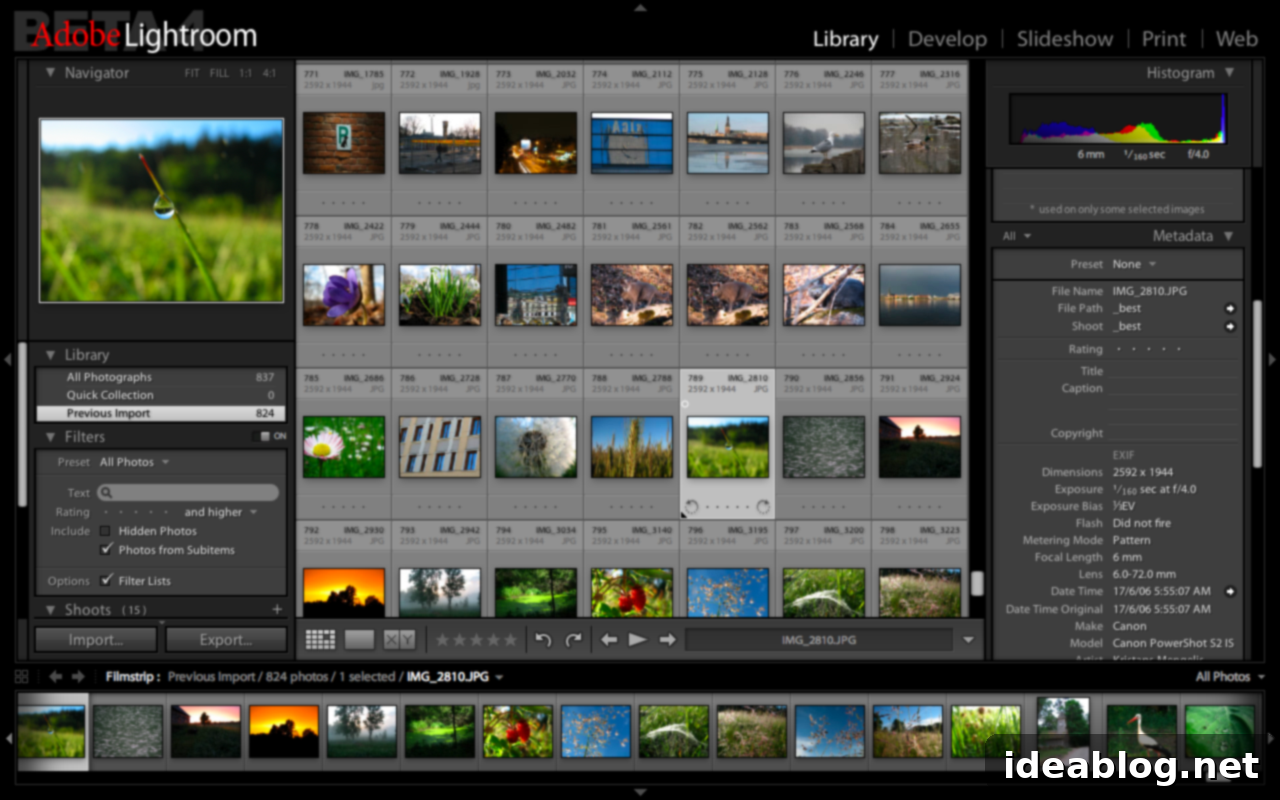1280x800 pixels.
Task: Open the Filters Preset All Photos dropdown
Action: tap(134, 462)
